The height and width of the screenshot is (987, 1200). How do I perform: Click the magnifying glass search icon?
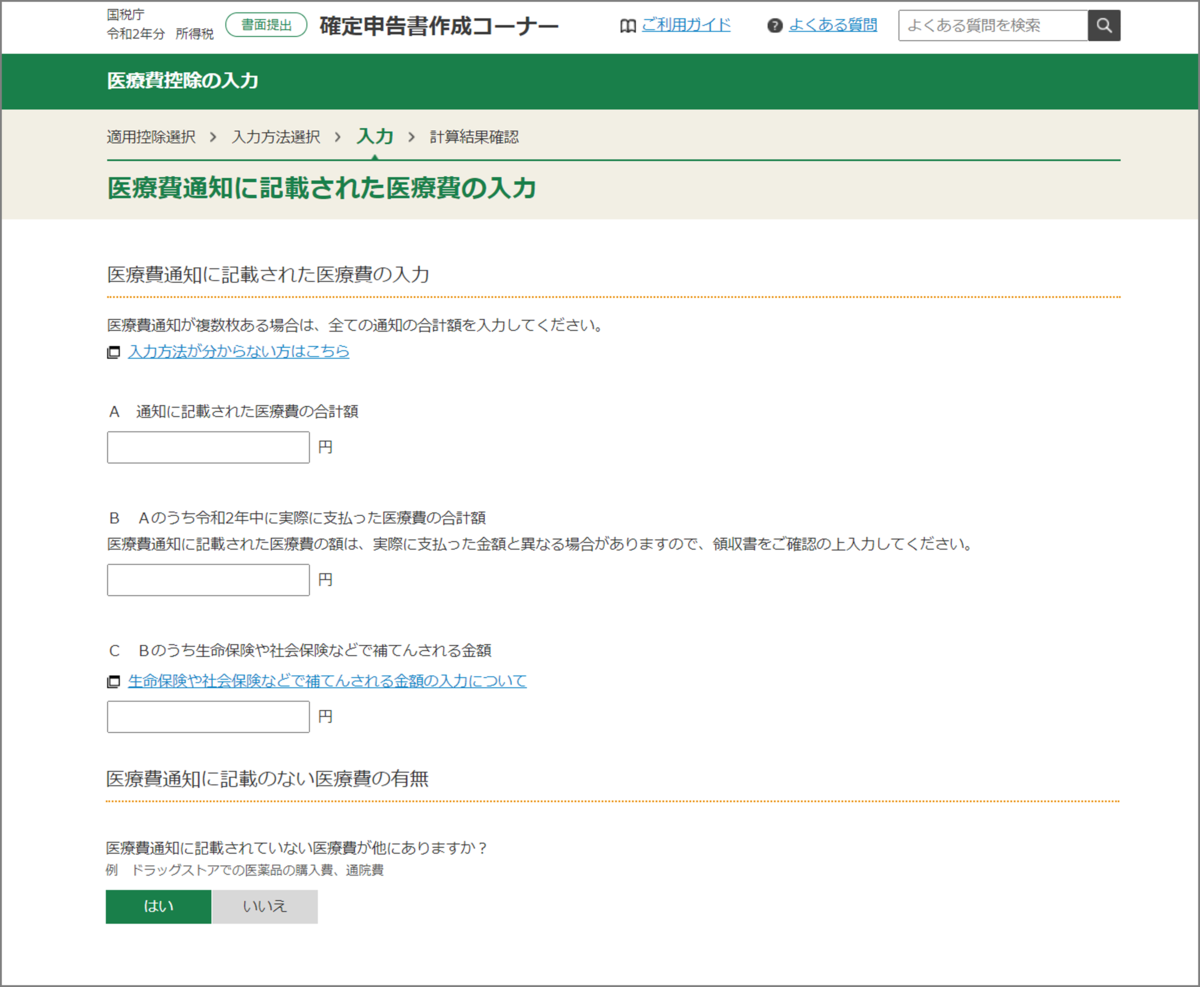(1104, 25)
